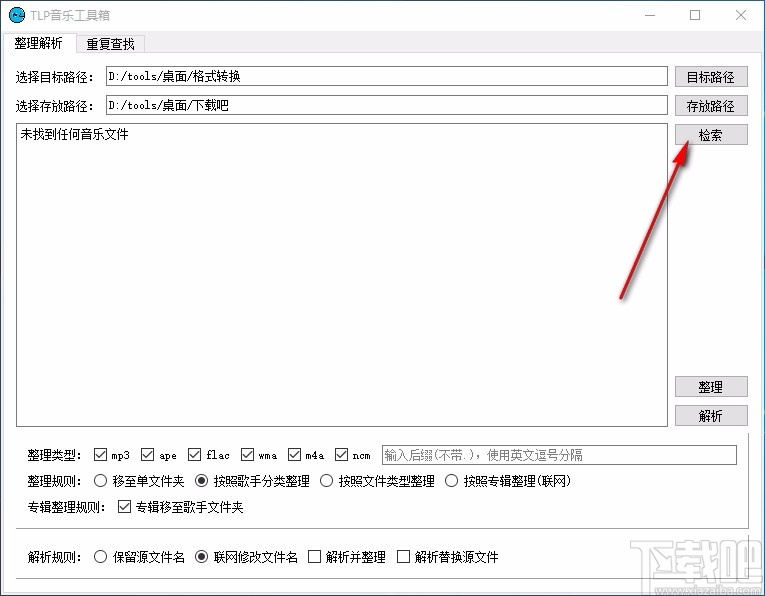Disable the m4a file type checkbox
765x596 pixels.
click(294, 455)
